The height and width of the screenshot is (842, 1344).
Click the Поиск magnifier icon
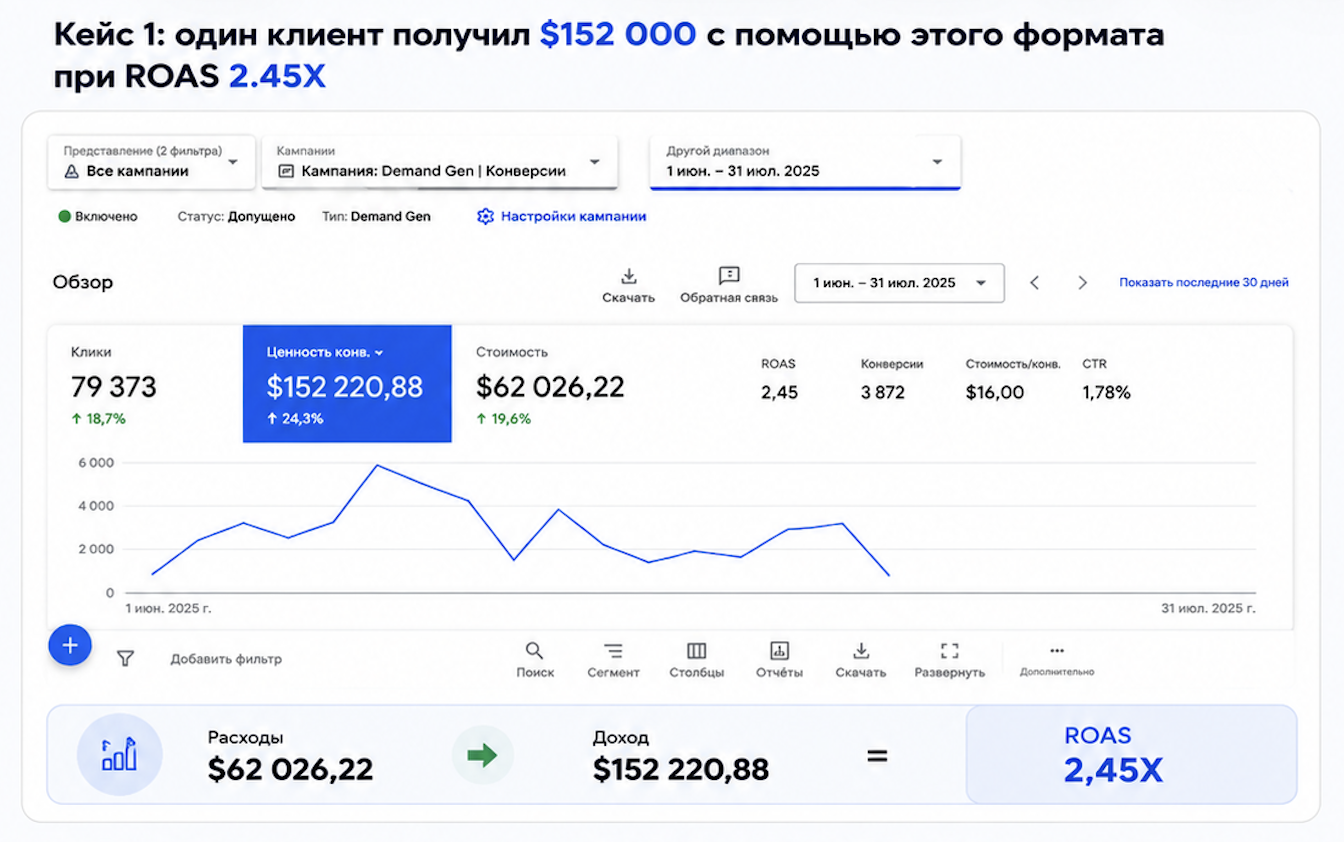[x=535, y=651]
